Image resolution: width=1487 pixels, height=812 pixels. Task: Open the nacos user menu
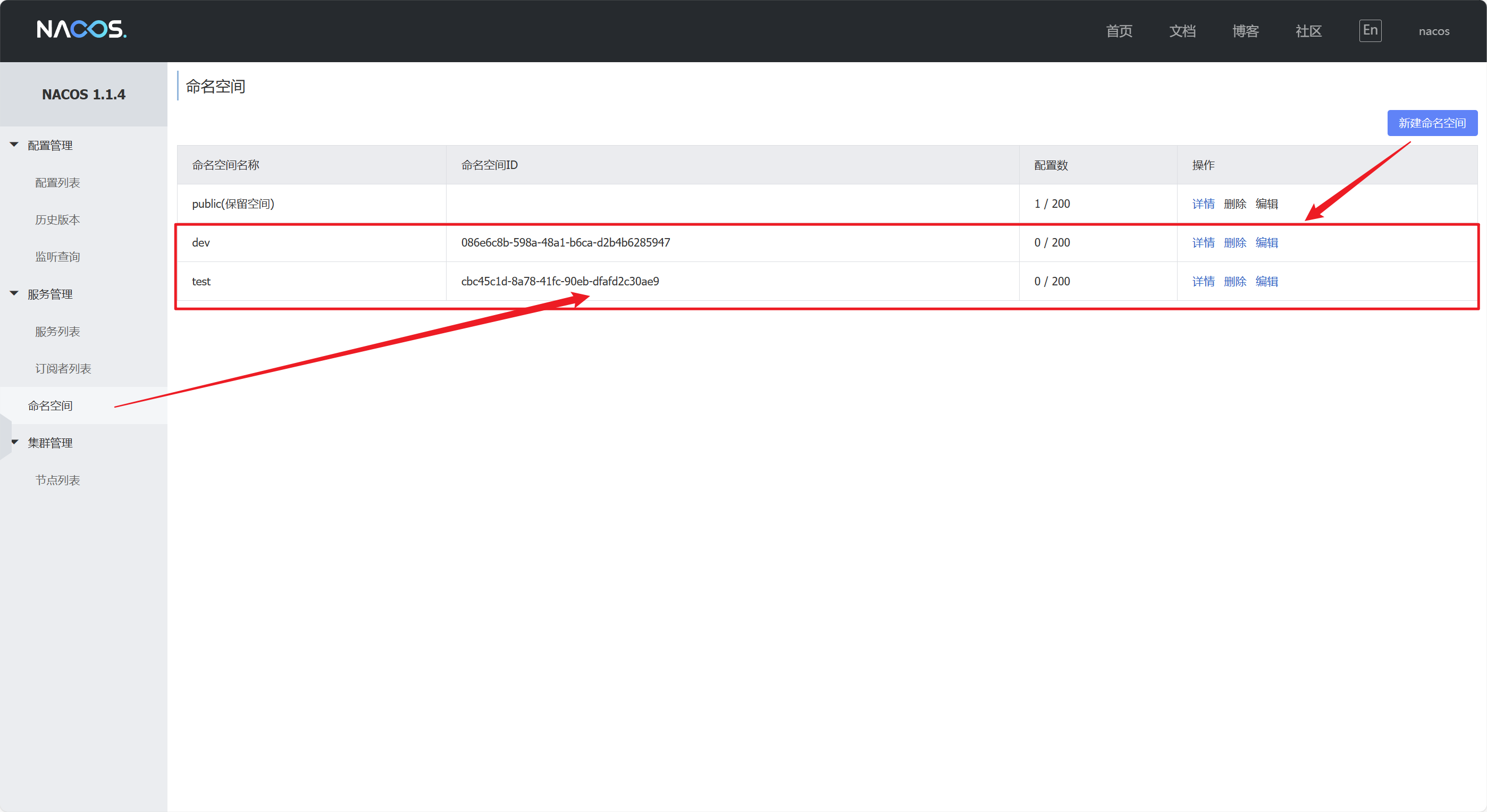[1434, 31]
